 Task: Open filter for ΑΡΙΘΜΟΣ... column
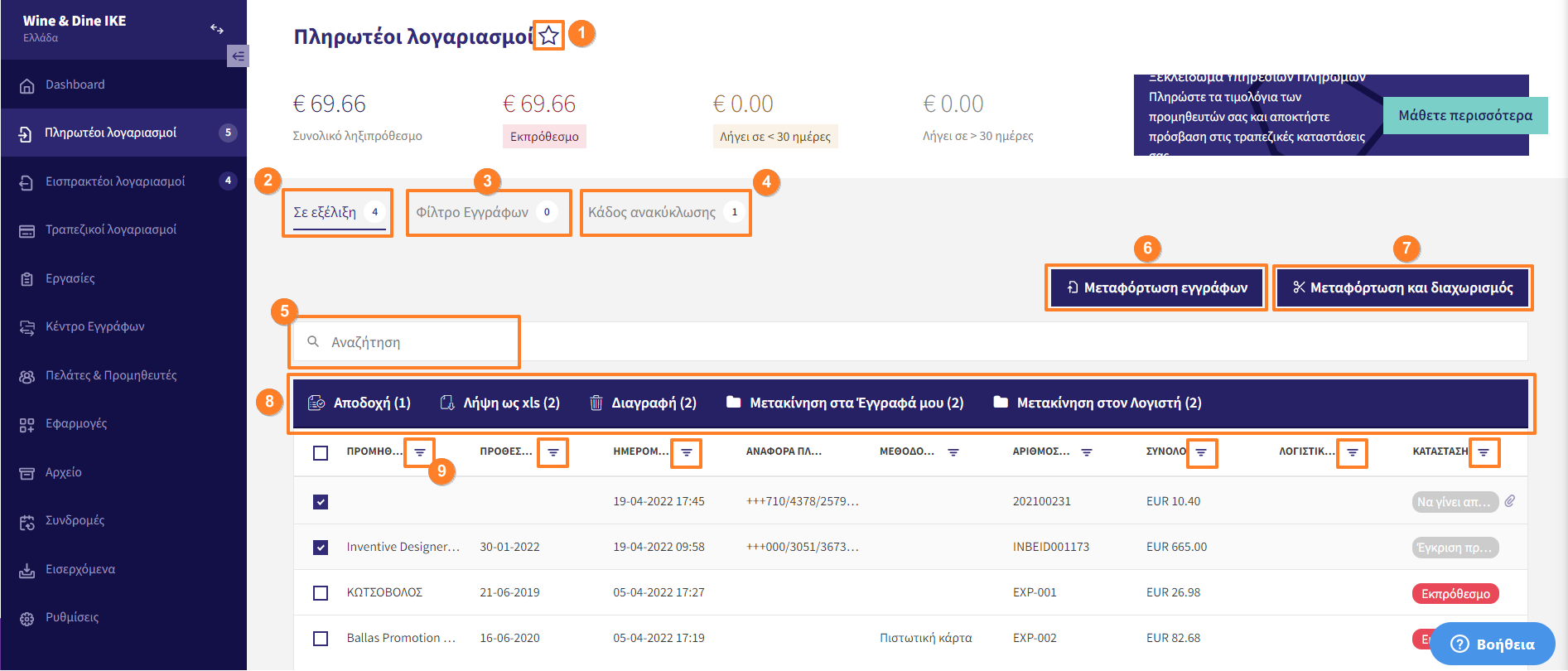pyautogui.click(x=1087, y=452)
